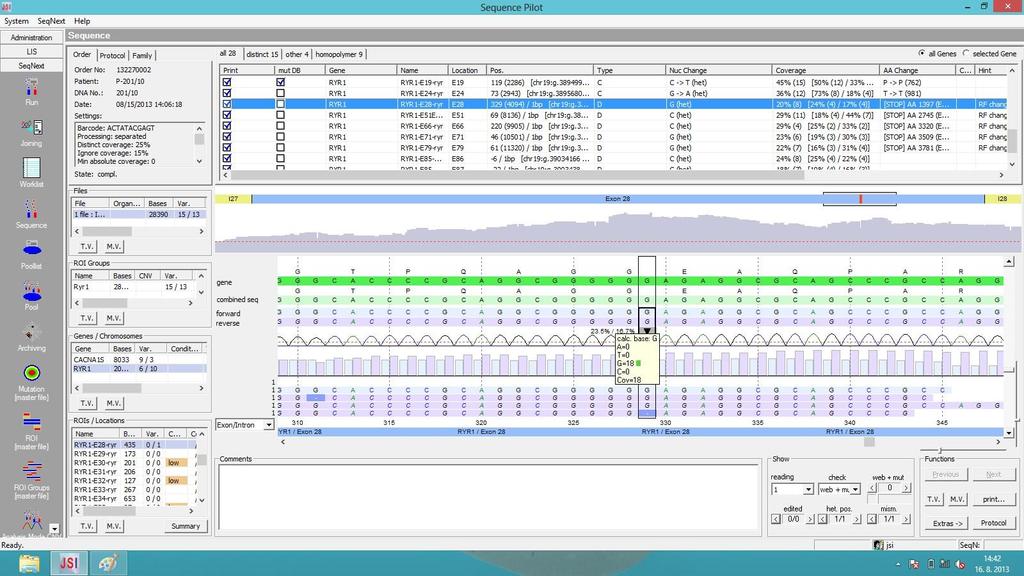The width and height of the screenshot is (1024, 576).
Task: Click the M.V. button under Genes / Chromosomes
Action: point(114,403)
